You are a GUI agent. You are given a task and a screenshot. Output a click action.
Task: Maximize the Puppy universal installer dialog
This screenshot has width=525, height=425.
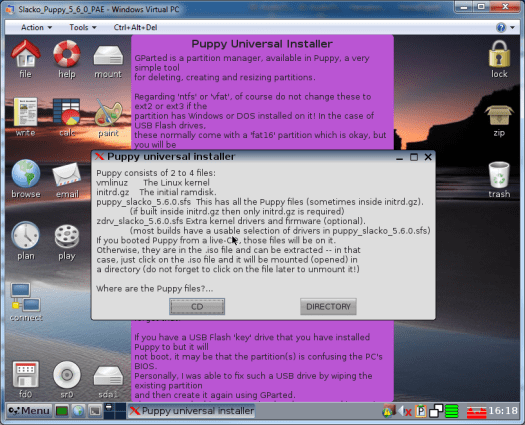pyautogui.click(x=414, y=157)
